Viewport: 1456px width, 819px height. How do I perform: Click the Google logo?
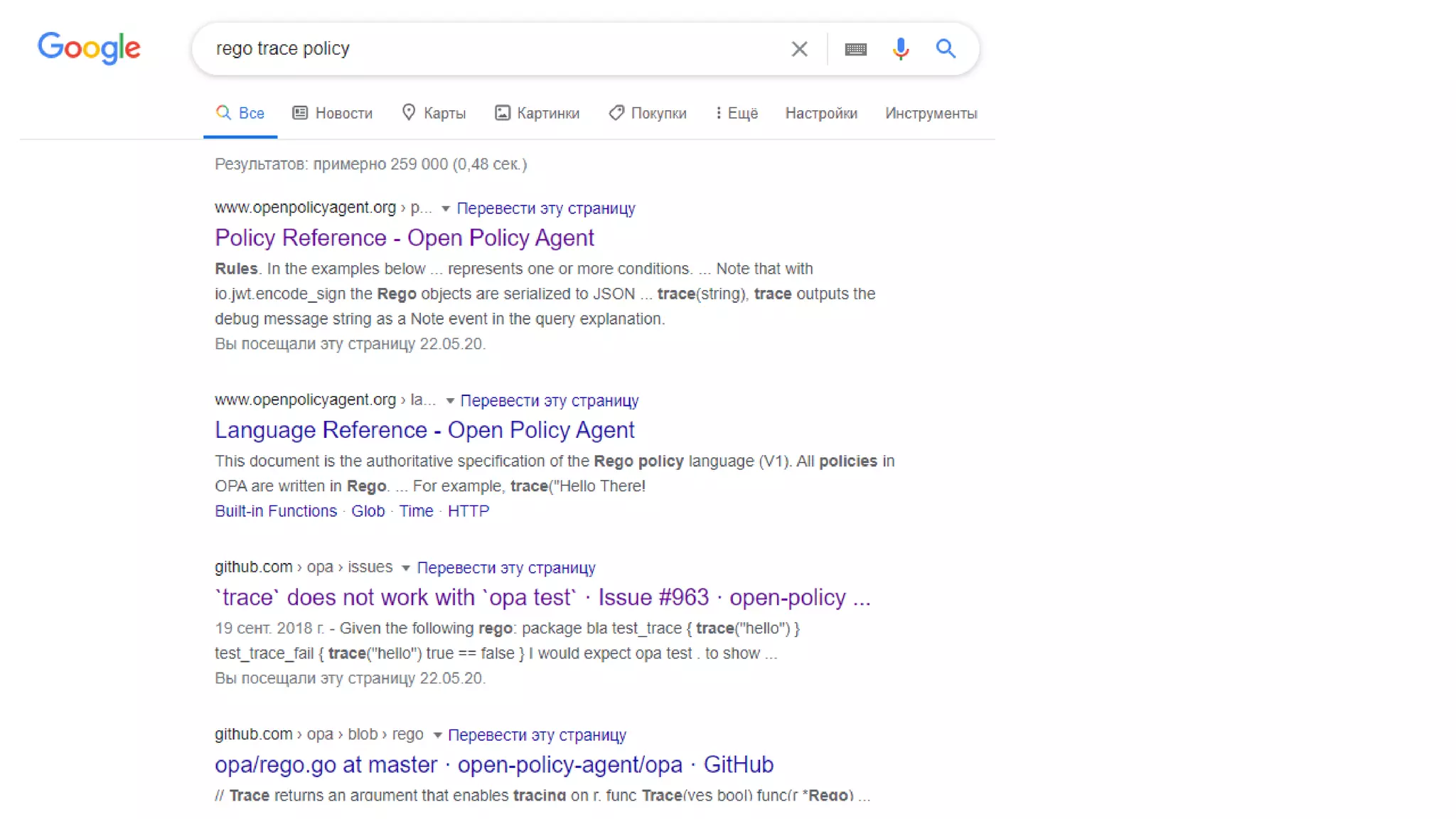click(89, 48)
